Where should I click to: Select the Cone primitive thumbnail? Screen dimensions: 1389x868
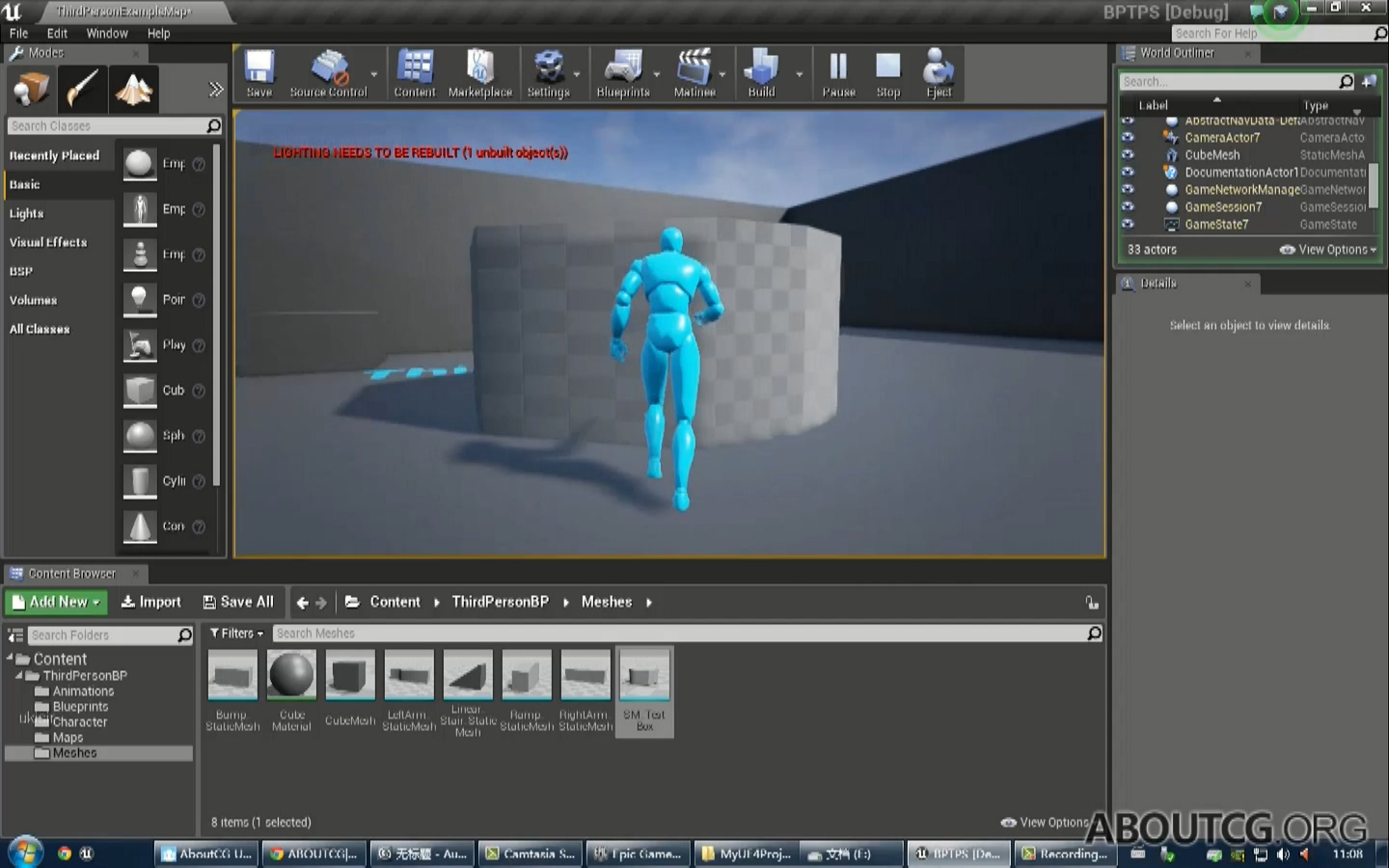coord(140,527)
